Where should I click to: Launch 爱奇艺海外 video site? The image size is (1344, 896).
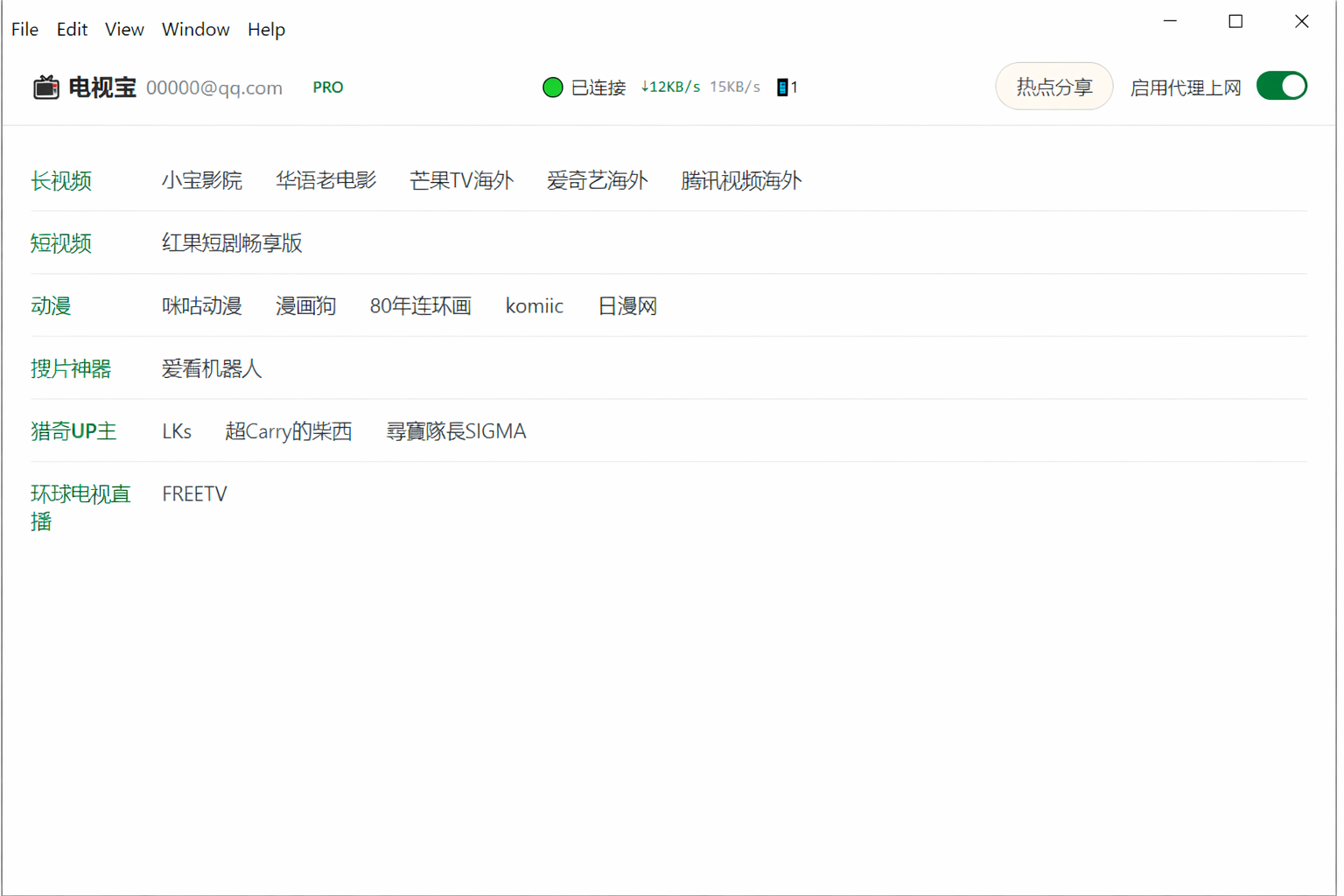coord(597,181)
